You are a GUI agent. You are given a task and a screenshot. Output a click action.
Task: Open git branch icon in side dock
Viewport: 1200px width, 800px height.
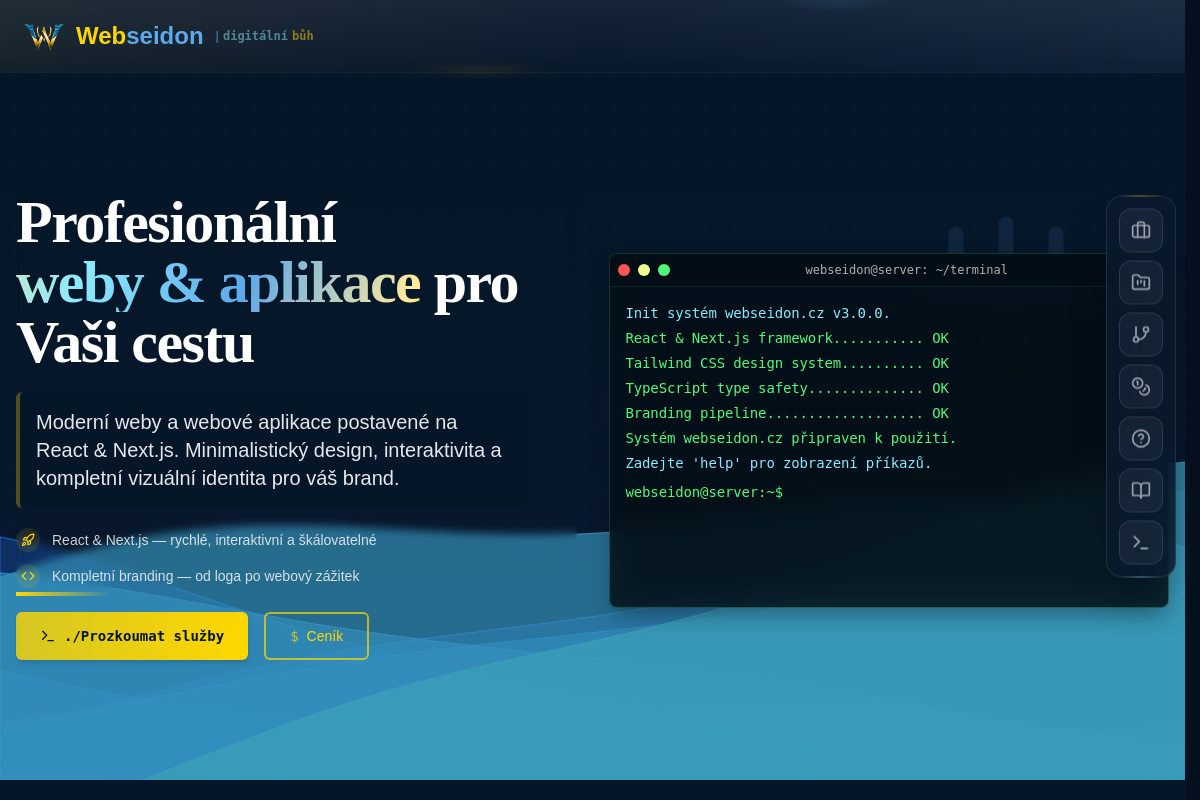point(1141,334)
